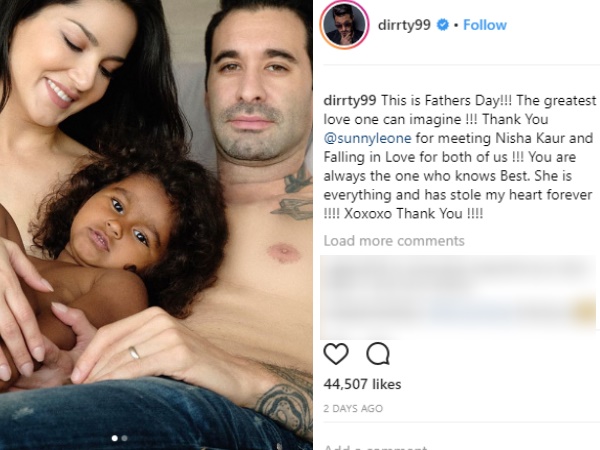The image size is (600, 450).
Task: Expand Load more comments
Action: click(x=394, y=241)
